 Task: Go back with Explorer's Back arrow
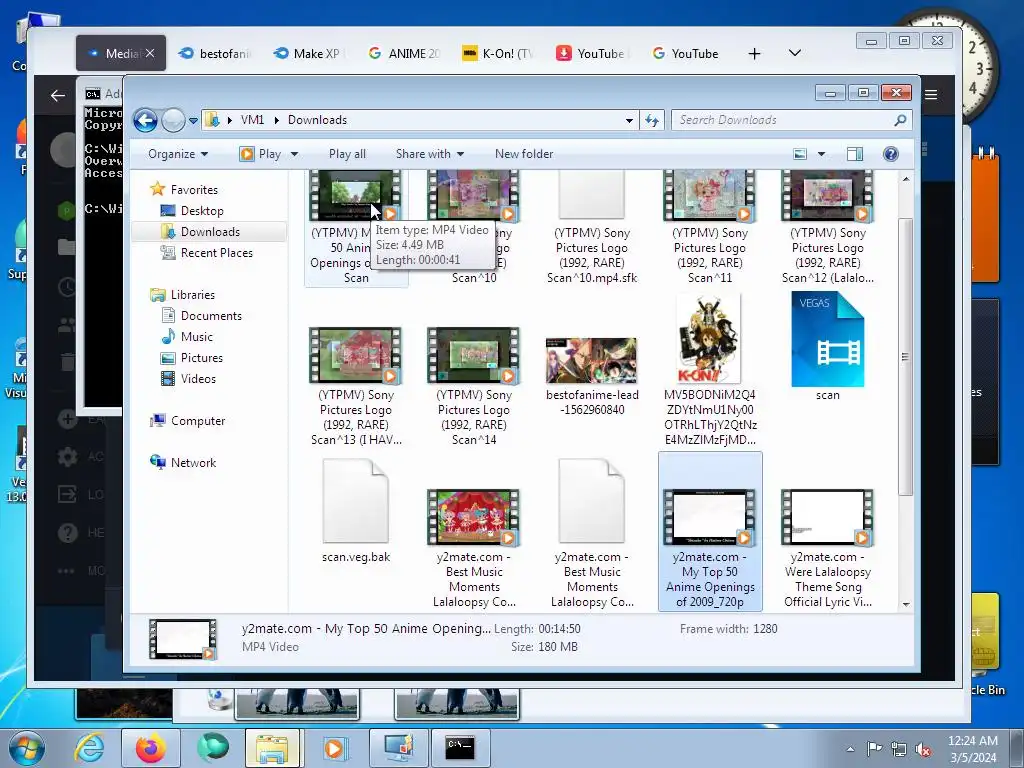(x=146, y=120)
